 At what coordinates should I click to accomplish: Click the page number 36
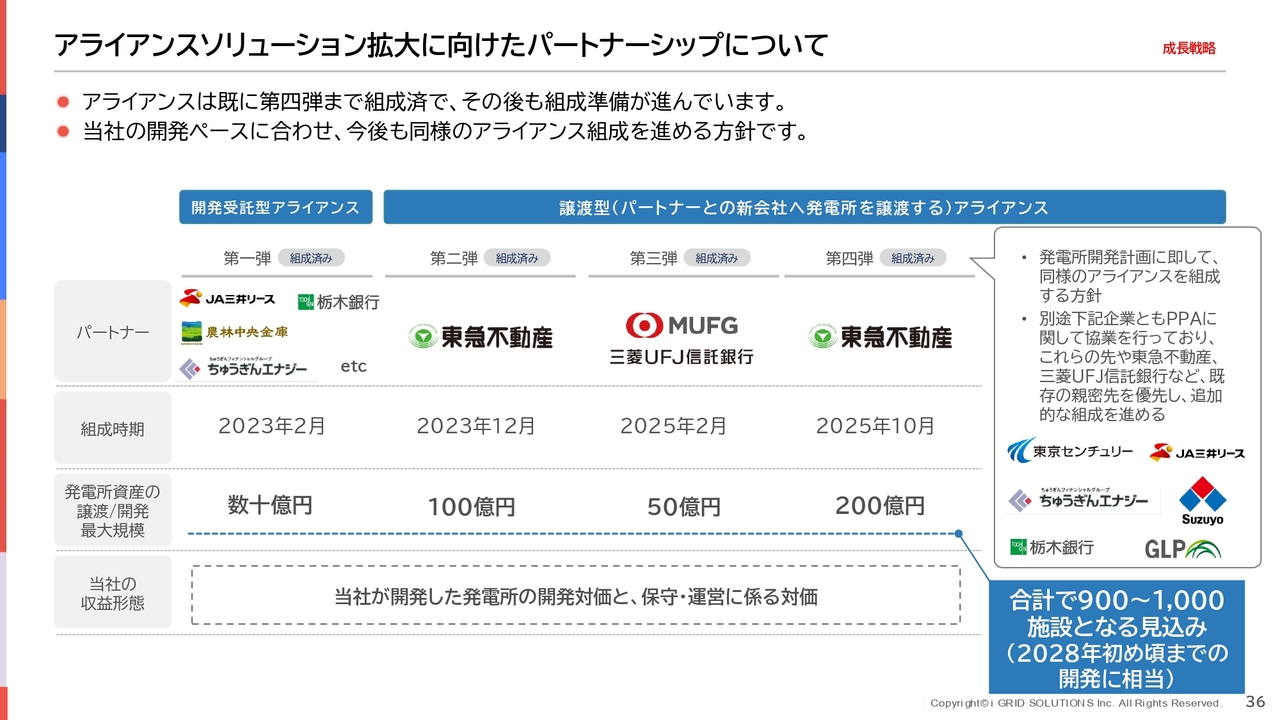pos(1256,702)
